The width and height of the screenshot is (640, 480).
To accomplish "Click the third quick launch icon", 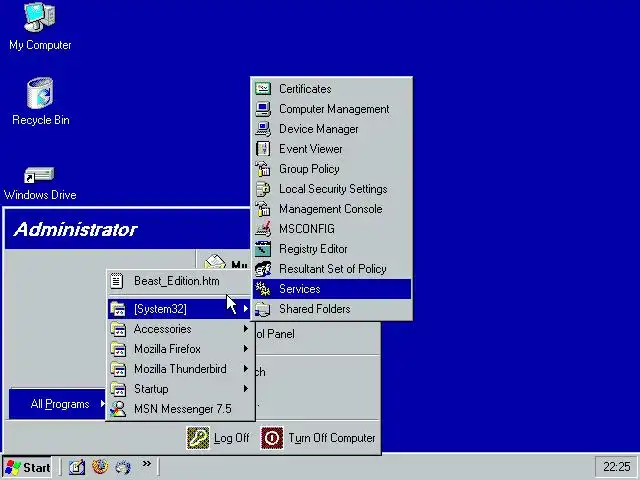I will [x=123, y=467].
